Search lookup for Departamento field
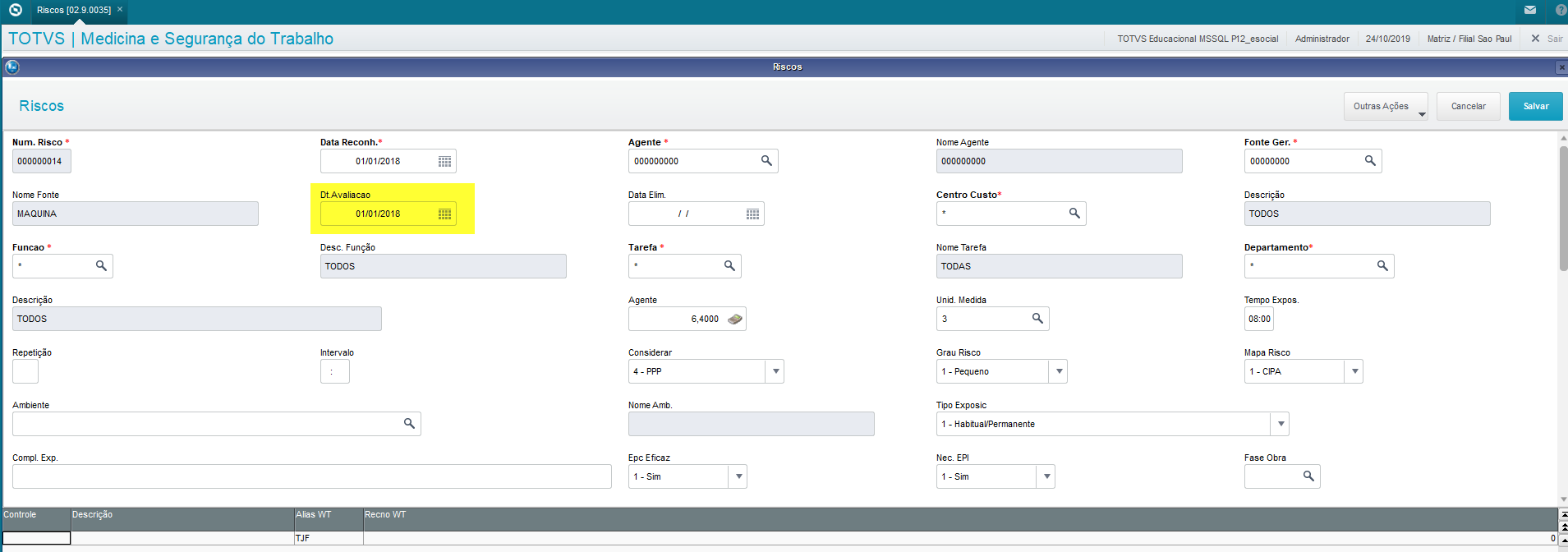This screenshot has width=1568, height=552. coord(1382,266)
